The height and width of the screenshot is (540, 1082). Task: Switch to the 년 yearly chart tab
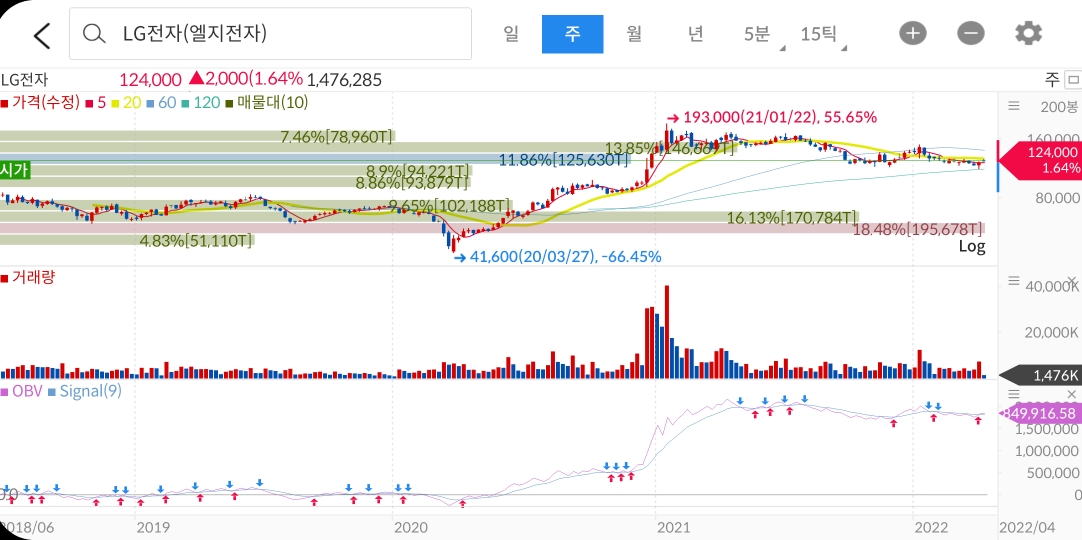[x=696, y=34]
